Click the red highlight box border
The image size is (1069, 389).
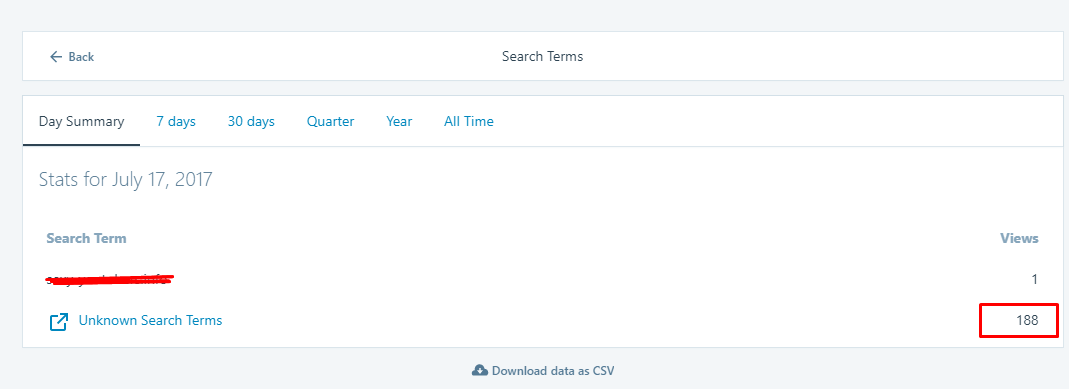point(1019,305)
